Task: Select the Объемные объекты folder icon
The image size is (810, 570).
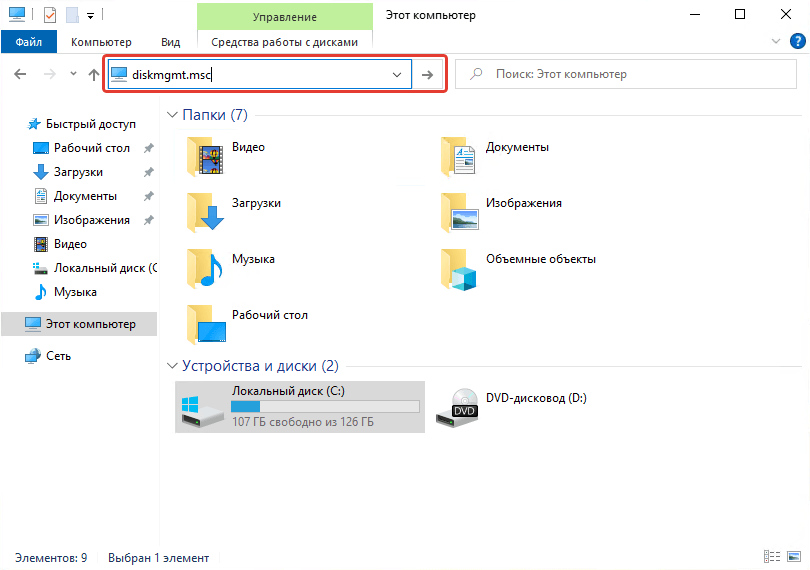Action: click(x=459, y=269)
